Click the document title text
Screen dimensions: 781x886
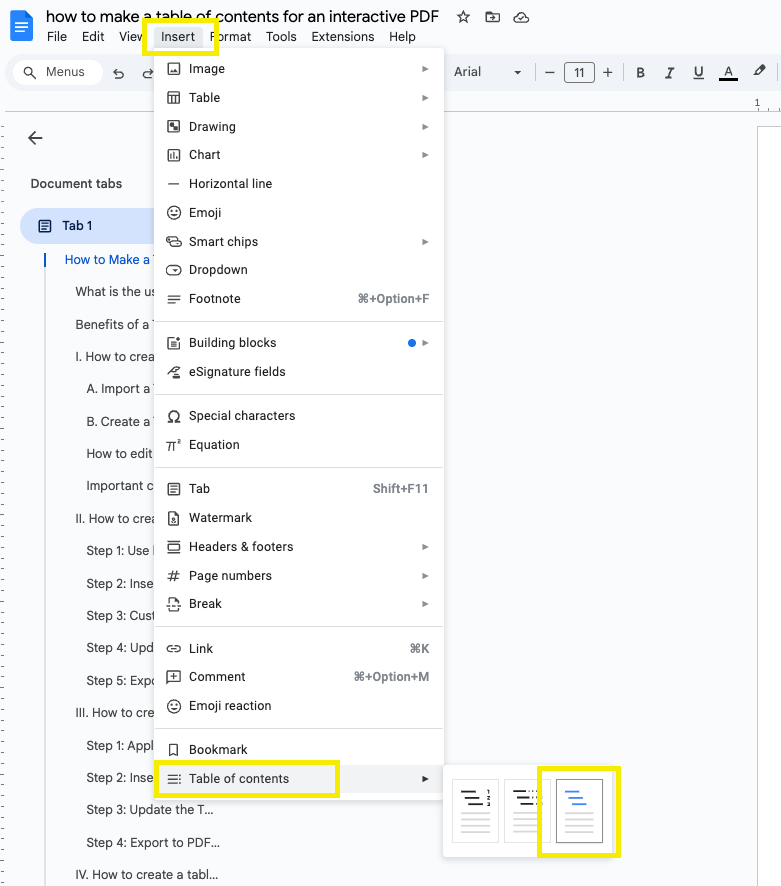click(242, 16)
